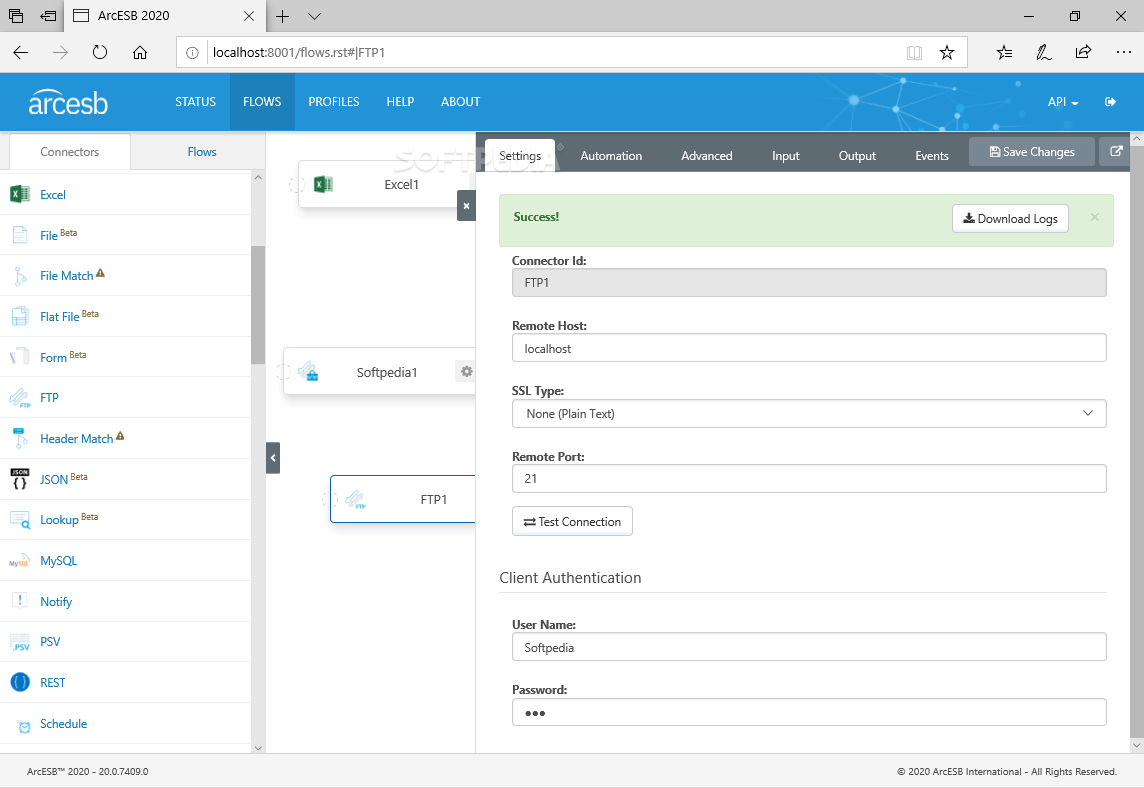Image resolution: width=1144 pixels, height=788 pixels.
Task: Open the browser share menu
Action: coord(1083,52)
